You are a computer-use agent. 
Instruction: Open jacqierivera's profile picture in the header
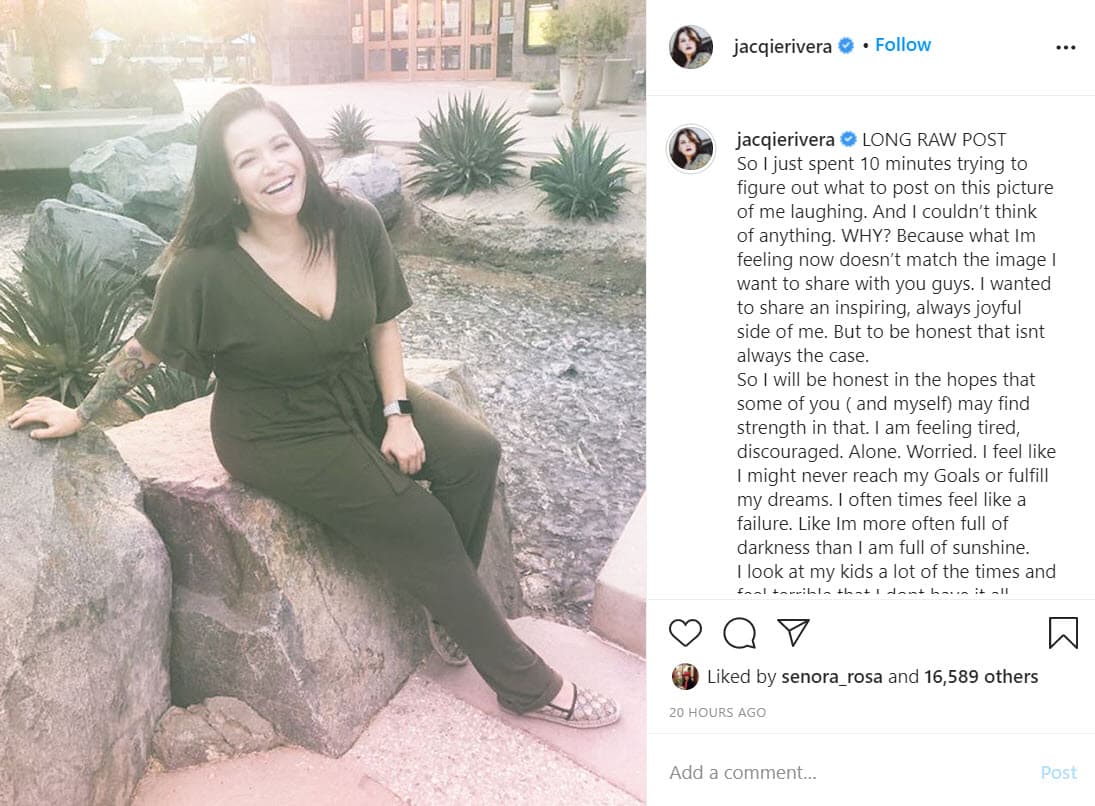point(691,45)
